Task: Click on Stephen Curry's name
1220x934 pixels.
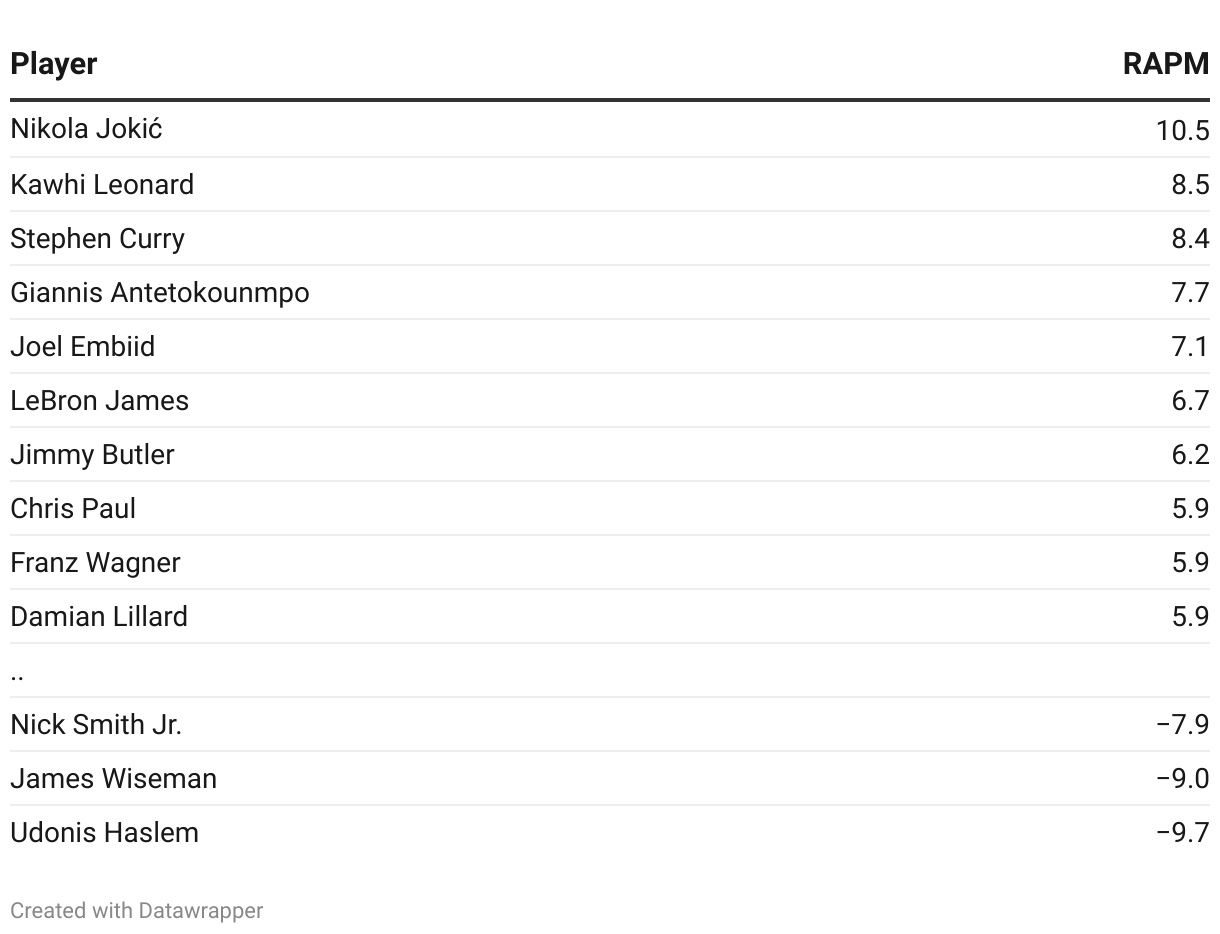Action: click(98, 239)
